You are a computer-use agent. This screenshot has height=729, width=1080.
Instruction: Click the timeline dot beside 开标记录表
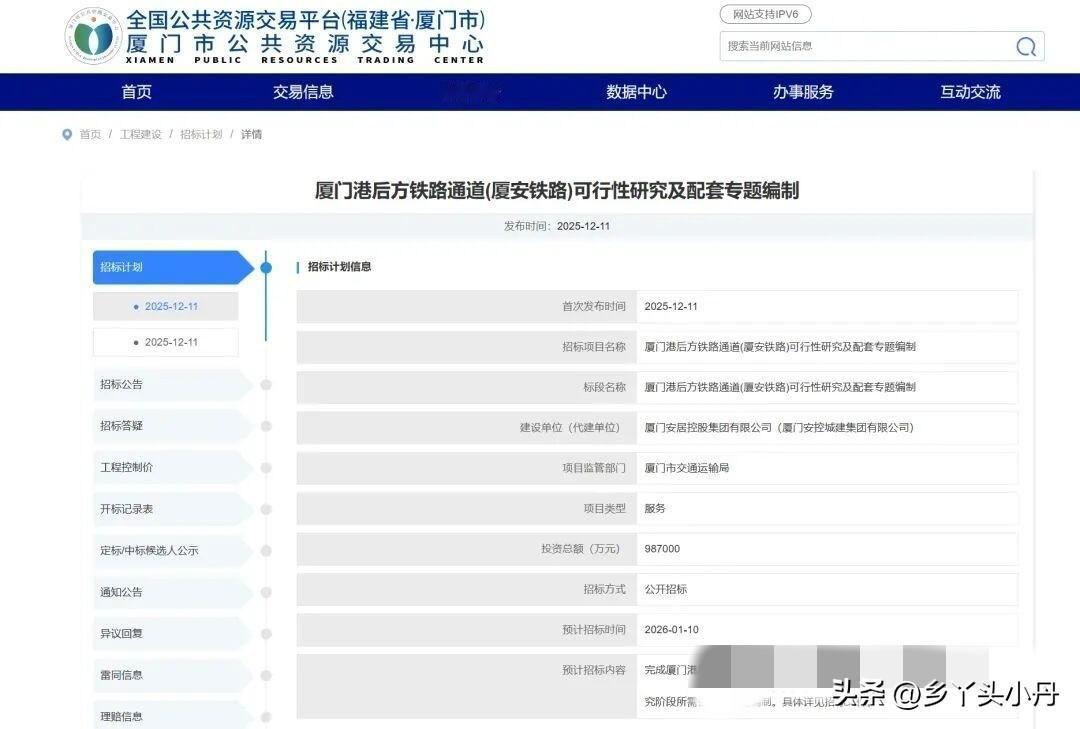pos(266,509)
